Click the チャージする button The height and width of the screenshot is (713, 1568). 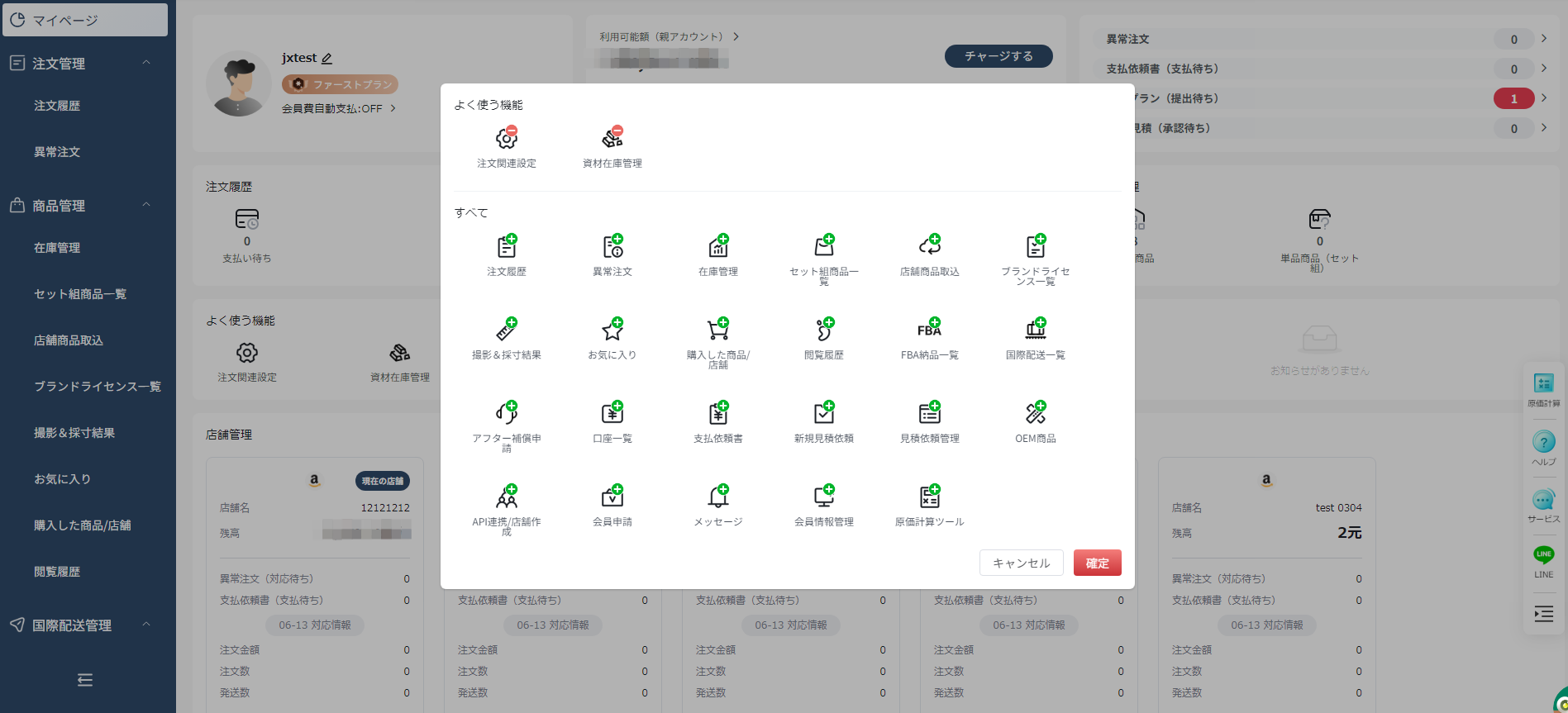[x=998, y=56]
